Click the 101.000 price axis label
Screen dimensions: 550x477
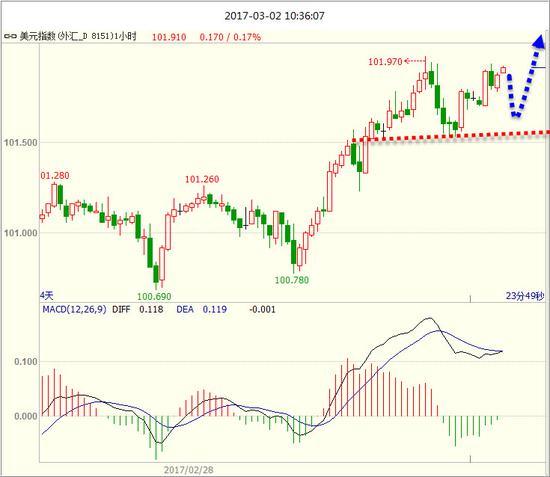(x=20, y=233)
